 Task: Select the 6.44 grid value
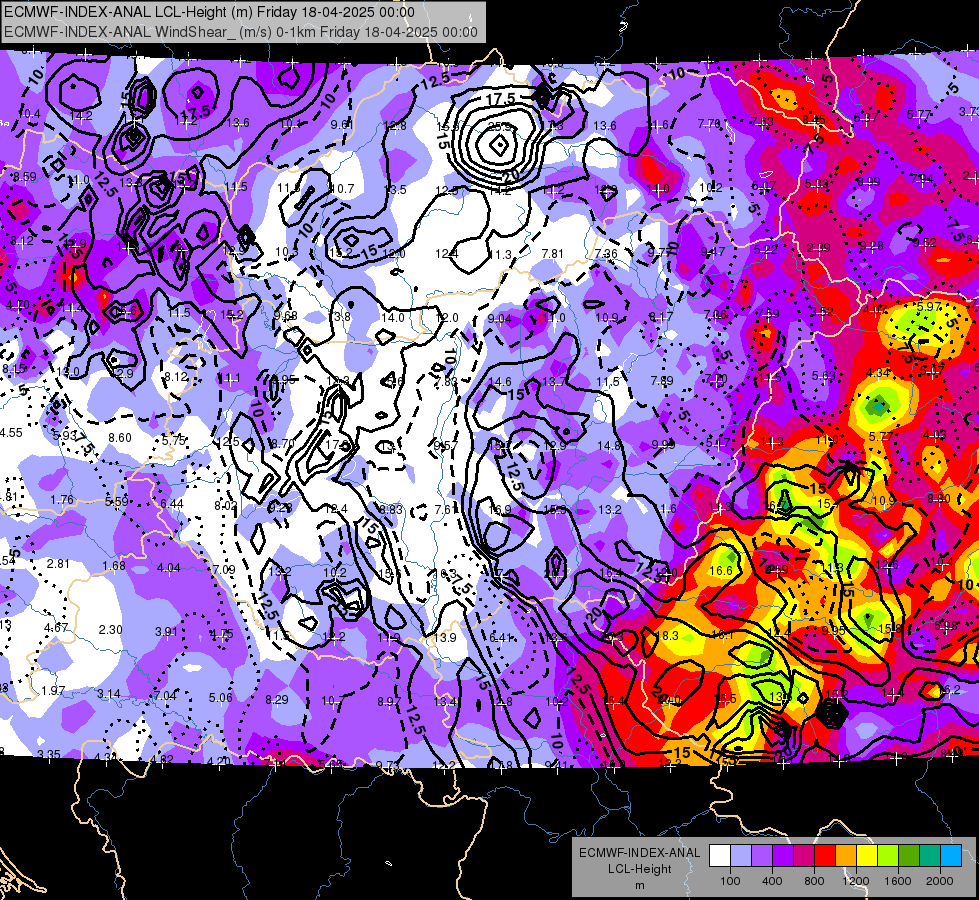coord(172,504)
